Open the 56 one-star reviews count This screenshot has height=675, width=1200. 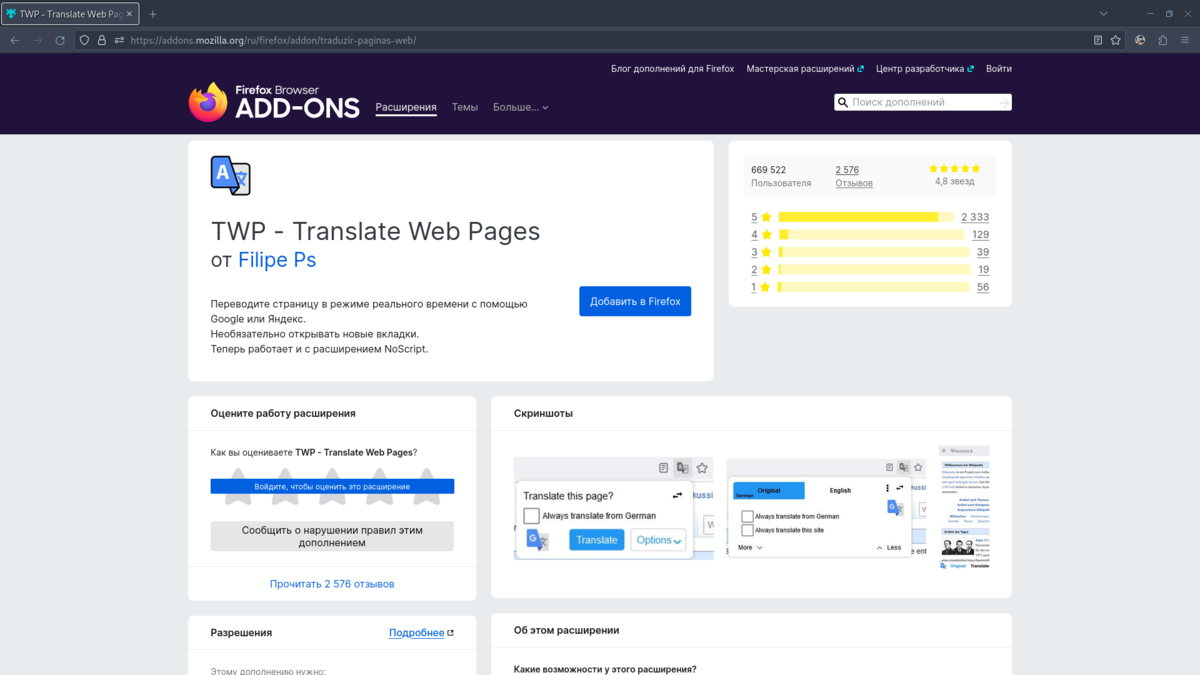pos(983,287)
